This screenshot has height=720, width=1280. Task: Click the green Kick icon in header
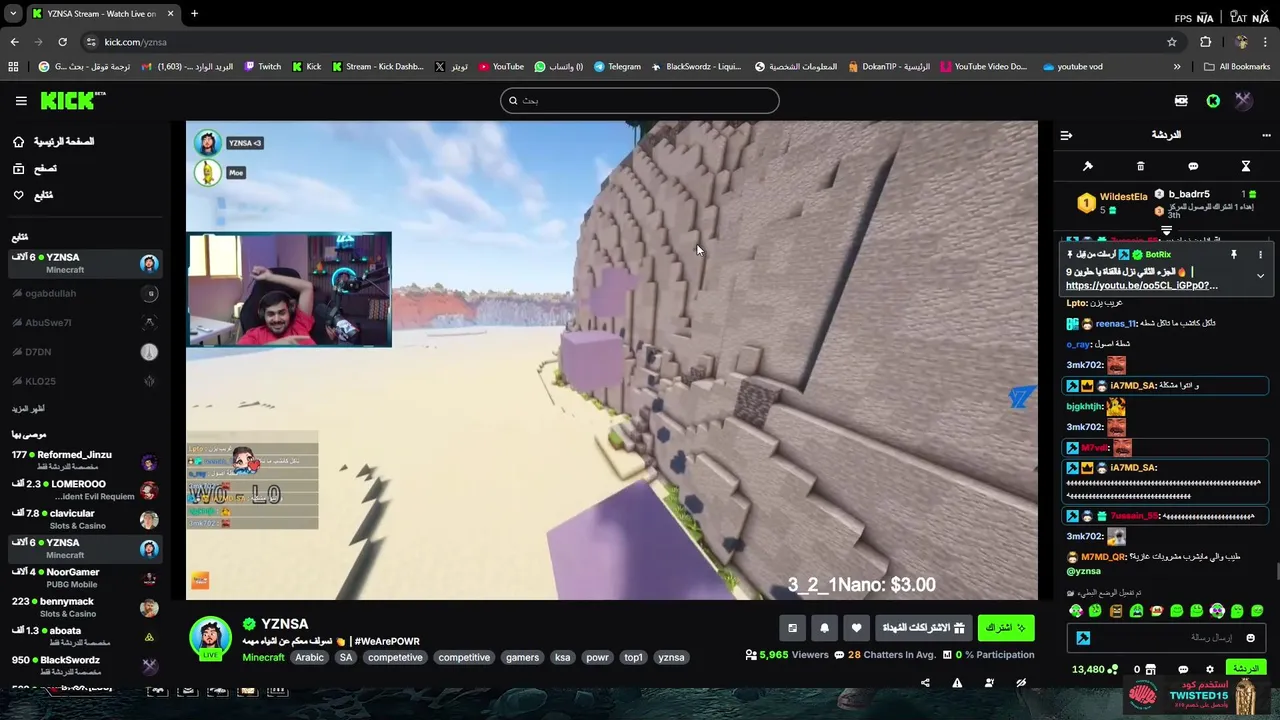tap(1213, 100)
